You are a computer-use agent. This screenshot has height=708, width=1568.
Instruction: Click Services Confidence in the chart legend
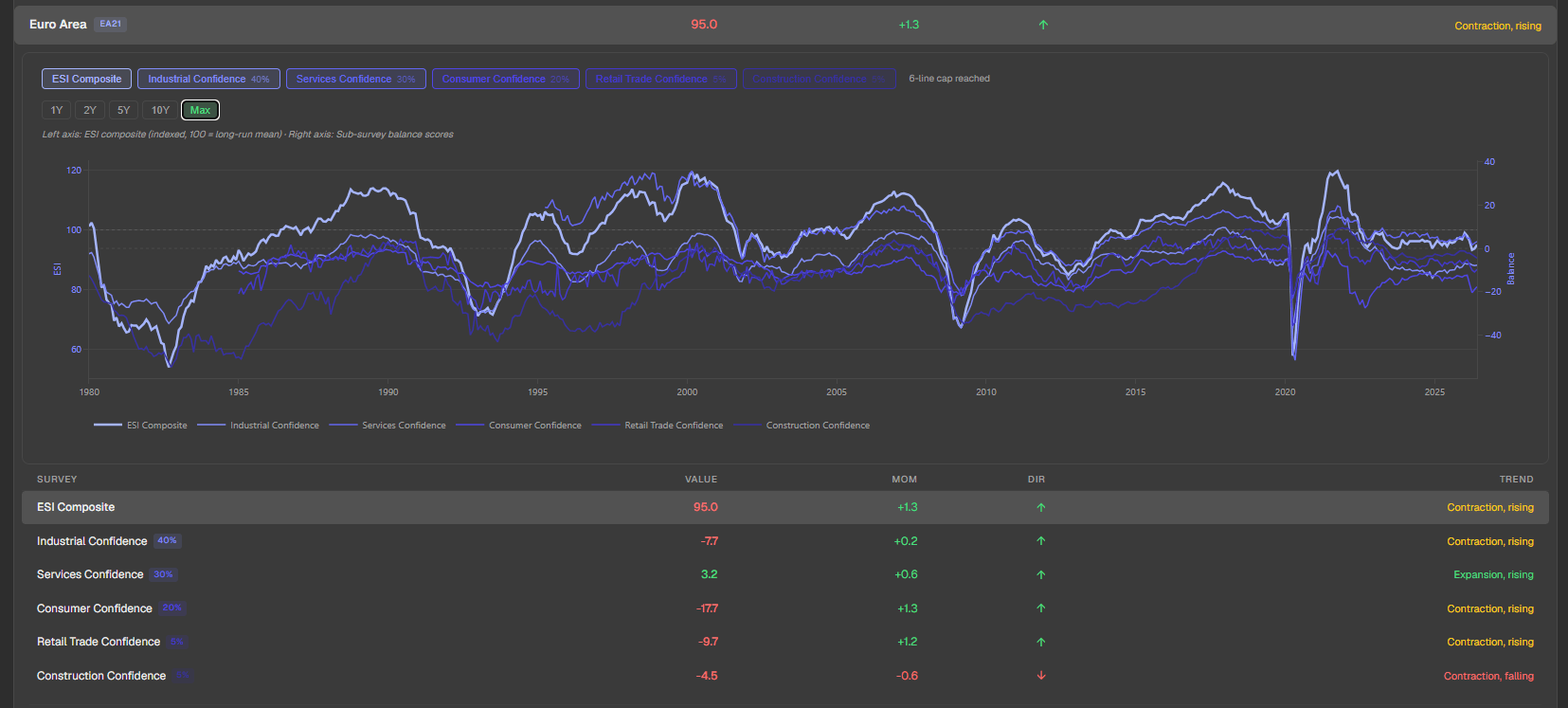(387, 426)
